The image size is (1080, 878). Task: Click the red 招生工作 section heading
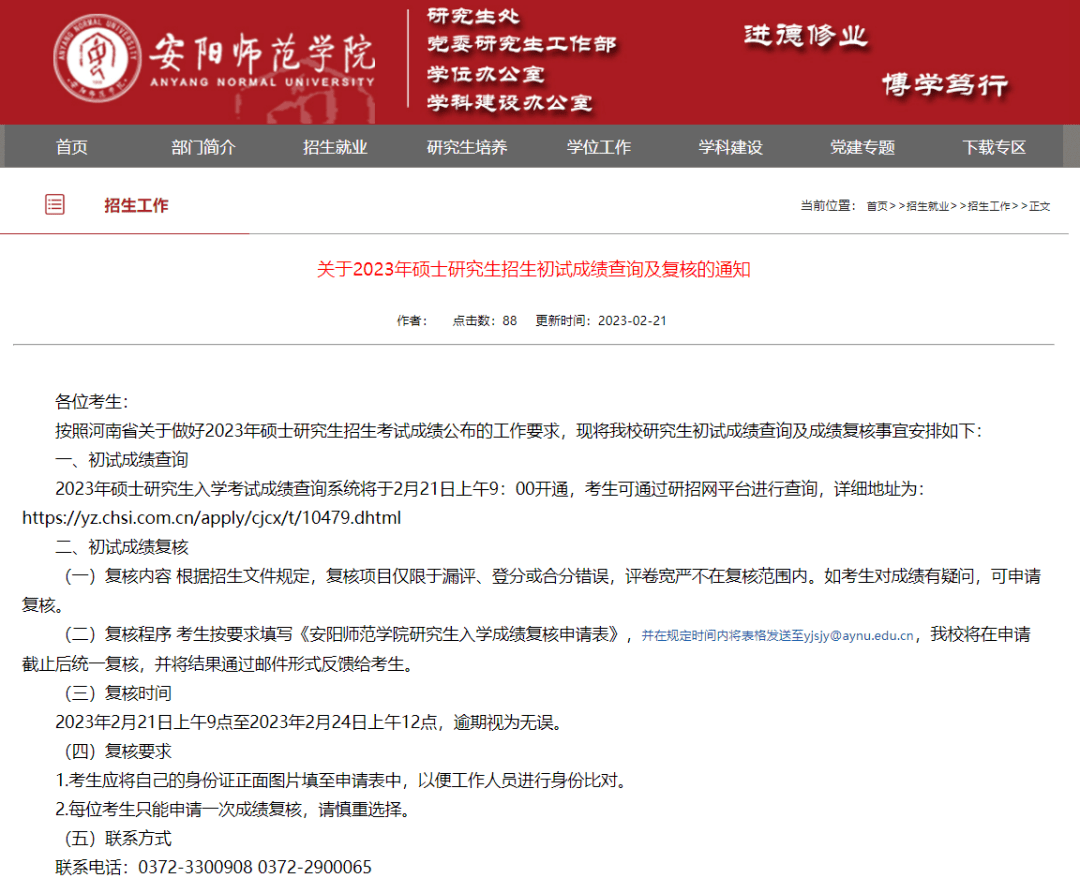pos(136,205)
